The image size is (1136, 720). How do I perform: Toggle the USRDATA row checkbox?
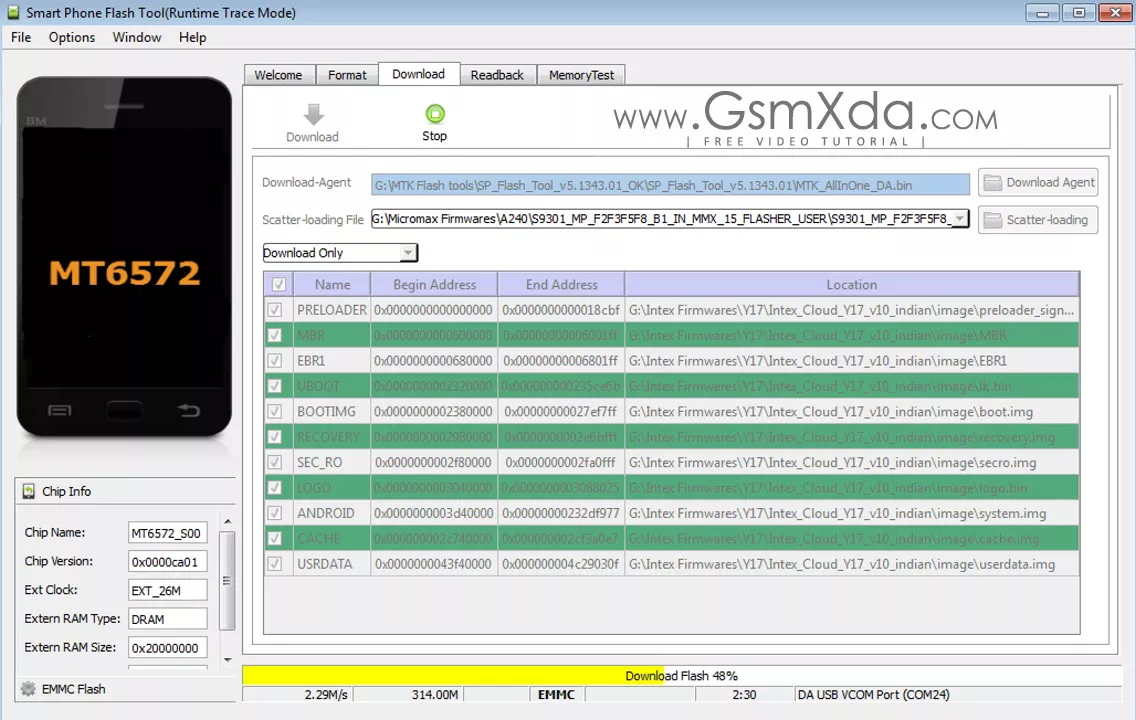[x=275, y=564]
